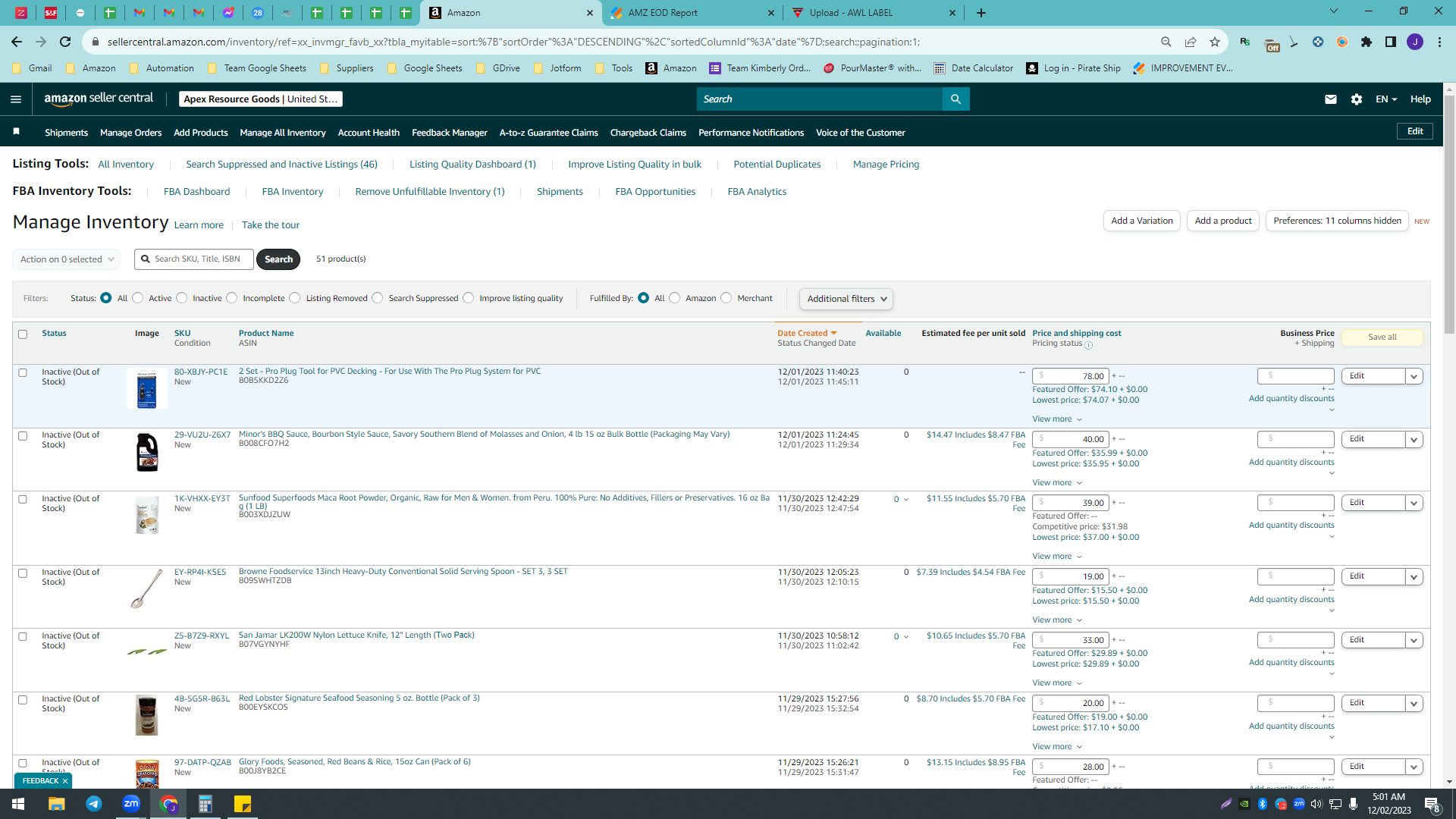Open the Chrome extensions puzzle icon
1456x819 pixels.
[x=1367, y=42]
